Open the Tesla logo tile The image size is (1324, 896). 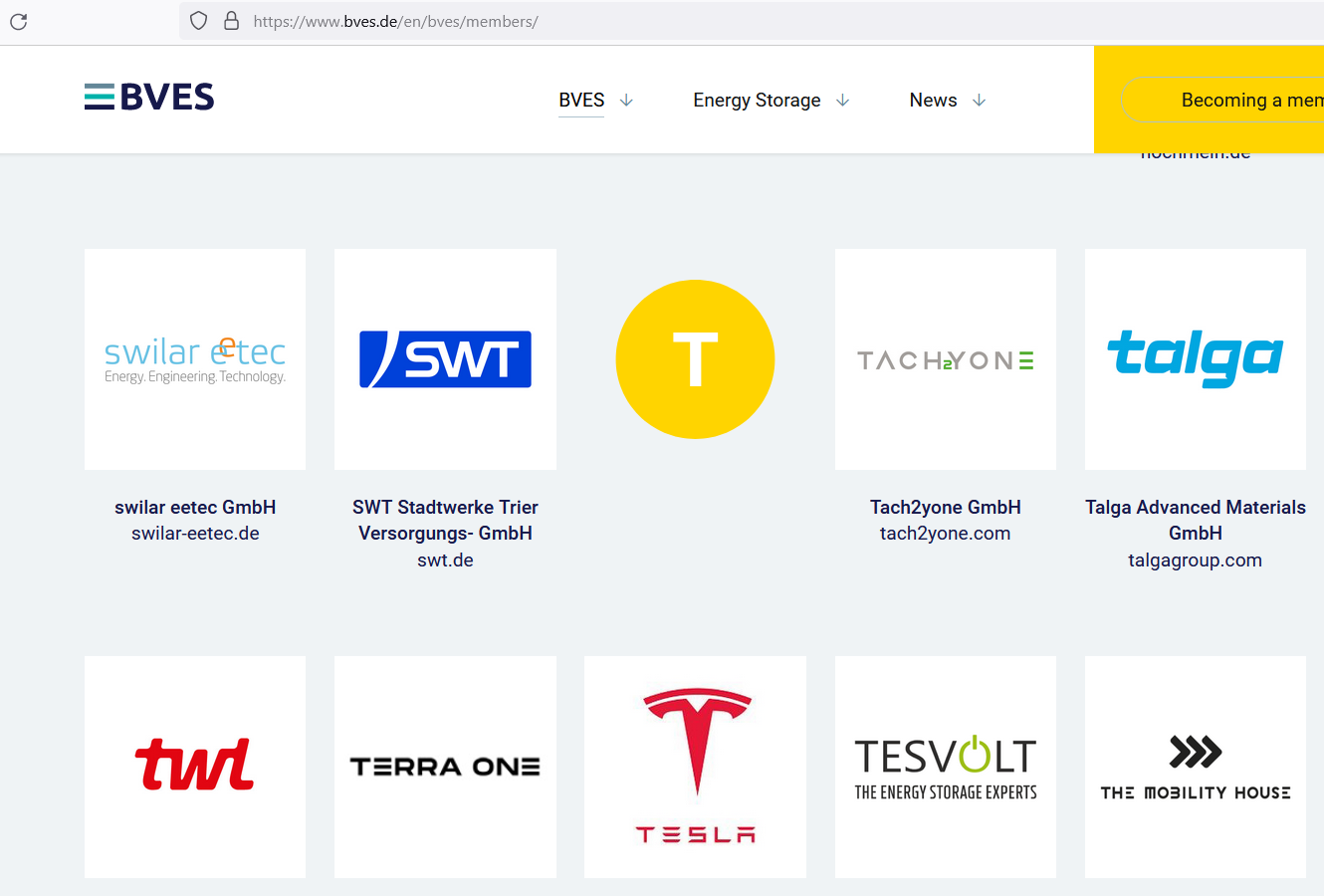coord(695,767)
